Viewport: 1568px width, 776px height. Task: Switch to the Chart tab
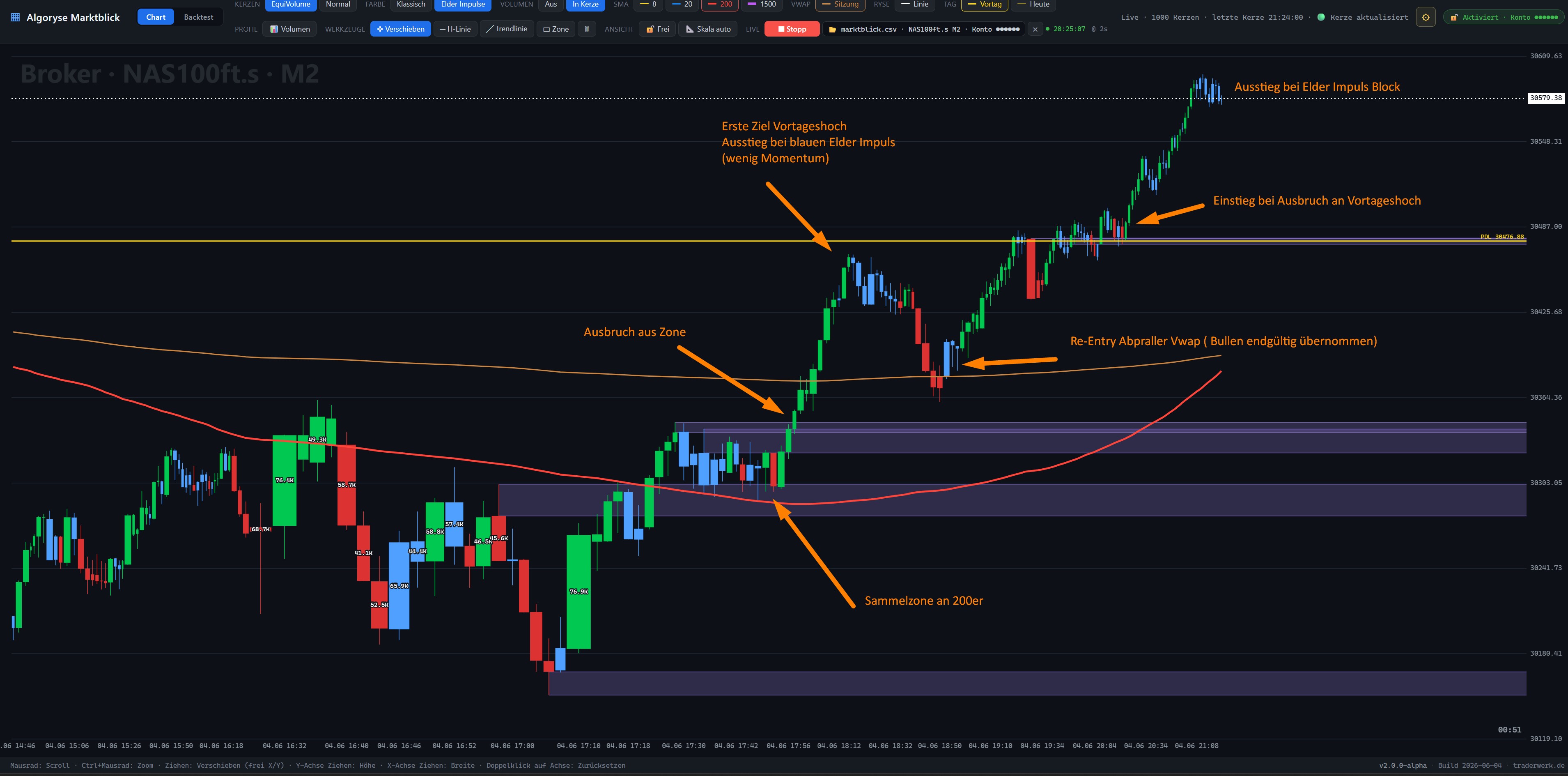click(x=156, y=17)
